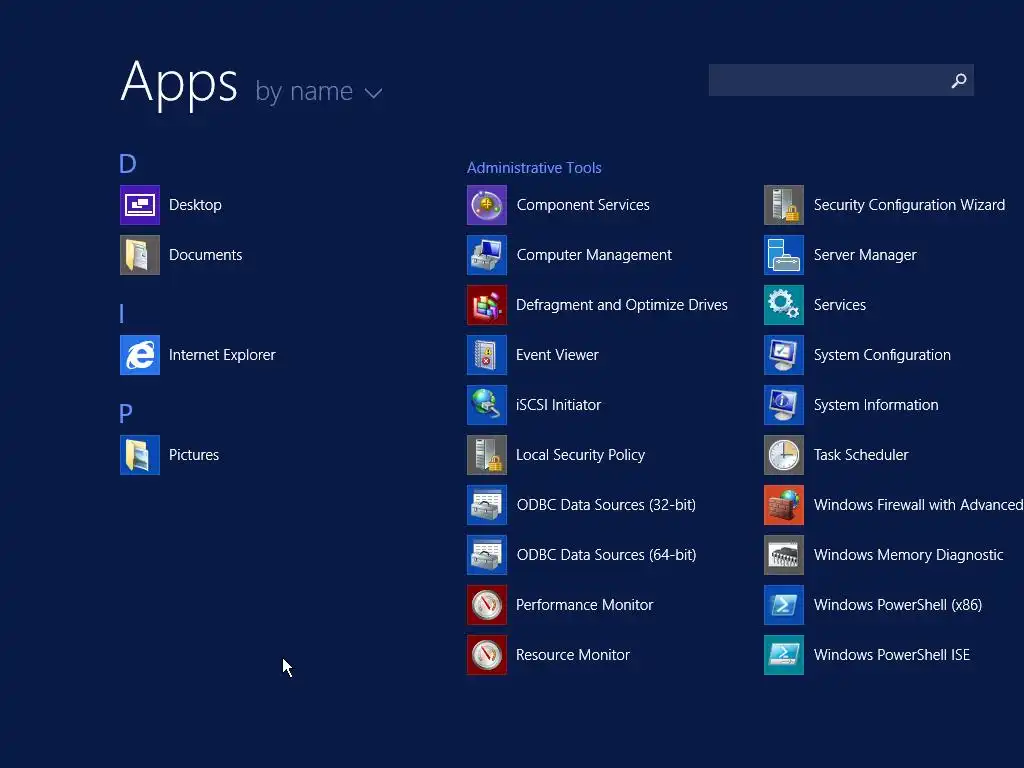Image resolution: width=1024 pixels, height=768 pixels.
Task: Click the 'Computer Management' label
Action: pos(594,255)
